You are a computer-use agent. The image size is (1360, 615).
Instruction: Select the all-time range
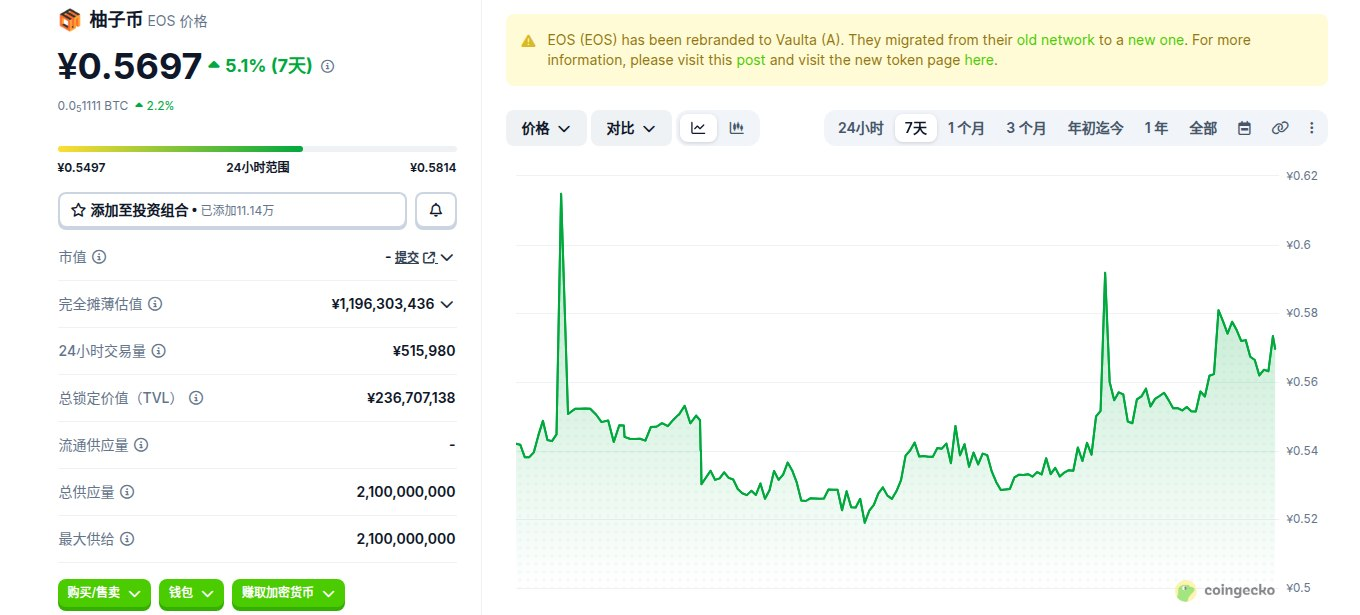tap(1203, 128)
